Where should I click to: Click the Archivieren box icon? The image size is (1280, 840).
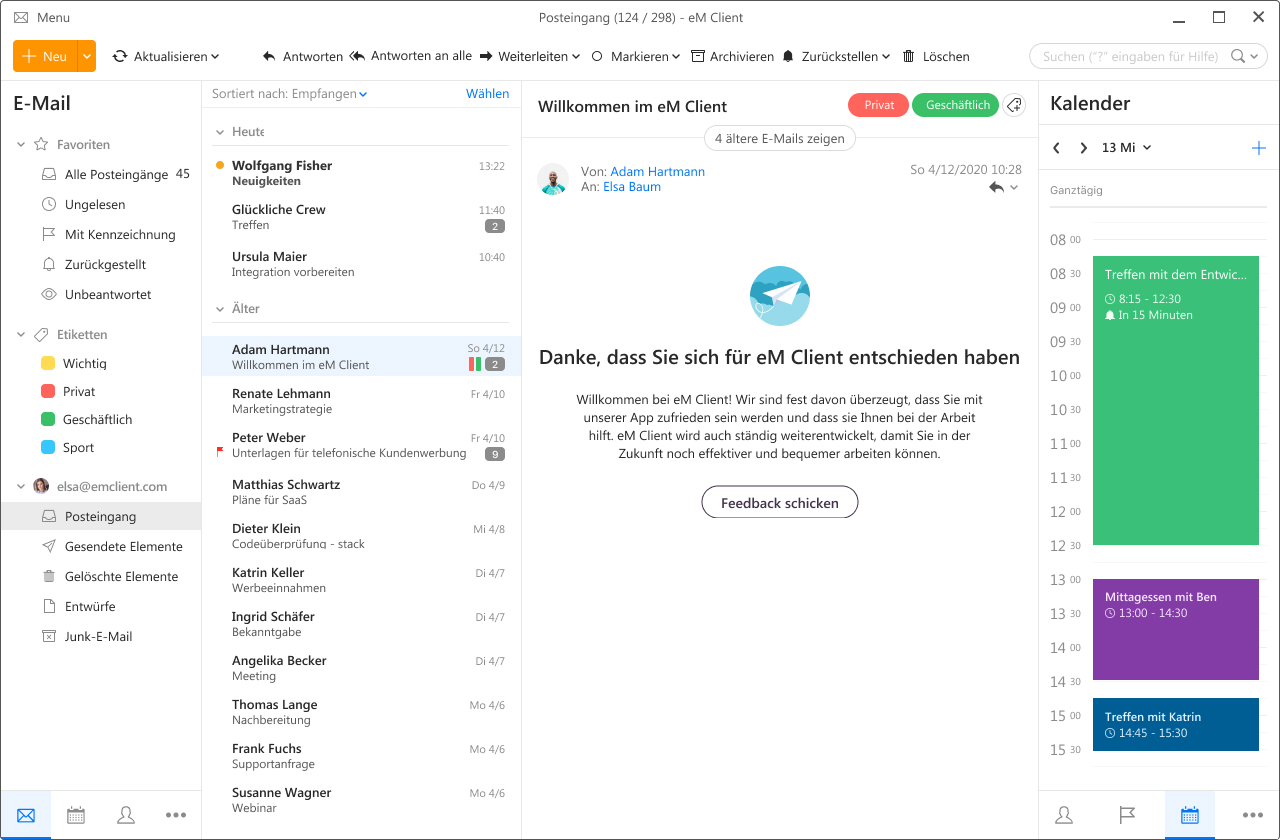click(698, 57)
